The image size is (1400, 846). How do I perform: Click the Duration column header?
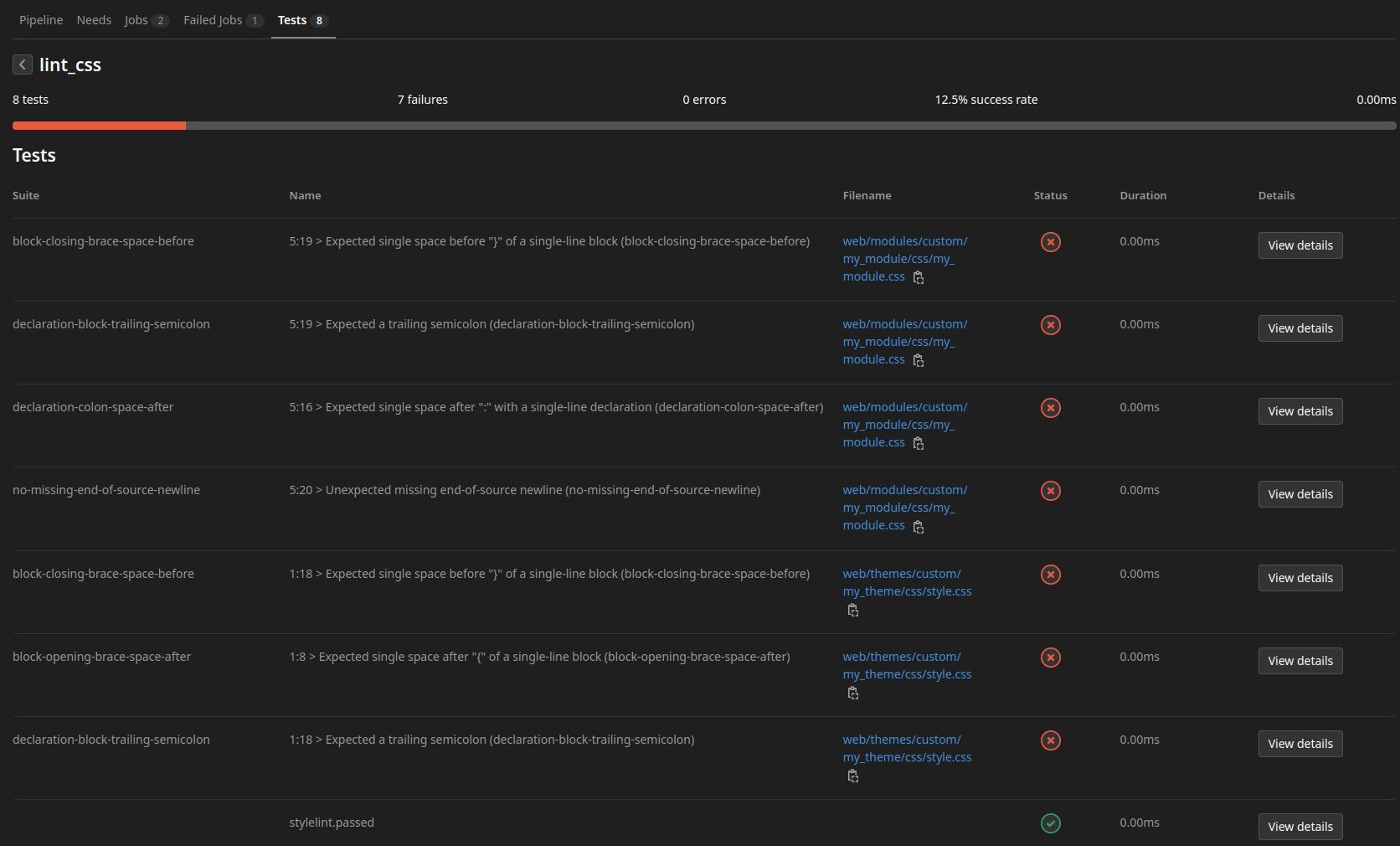[x=1143, y=195]
